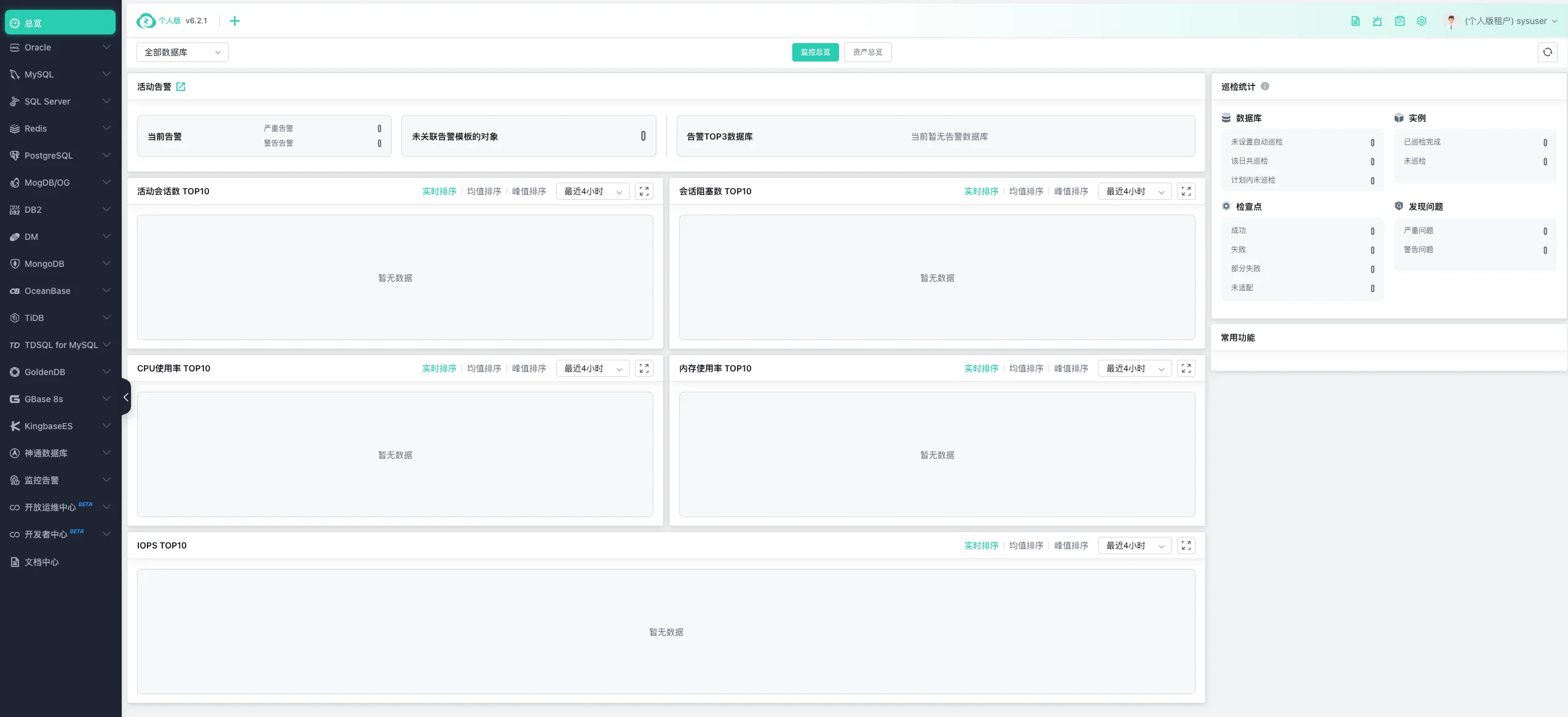Choose 实时排序 in 内存使用率 TOP10
Image resolution: width=1568 pixels, height=717 pixels.
pos(981,368)
